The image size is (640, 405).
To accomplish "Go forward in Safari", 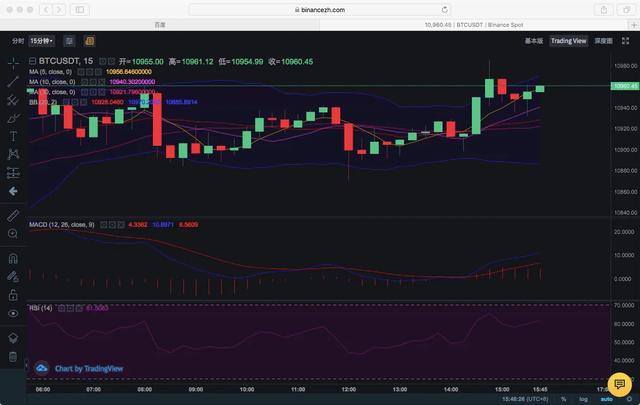I will tap(59, 10).
